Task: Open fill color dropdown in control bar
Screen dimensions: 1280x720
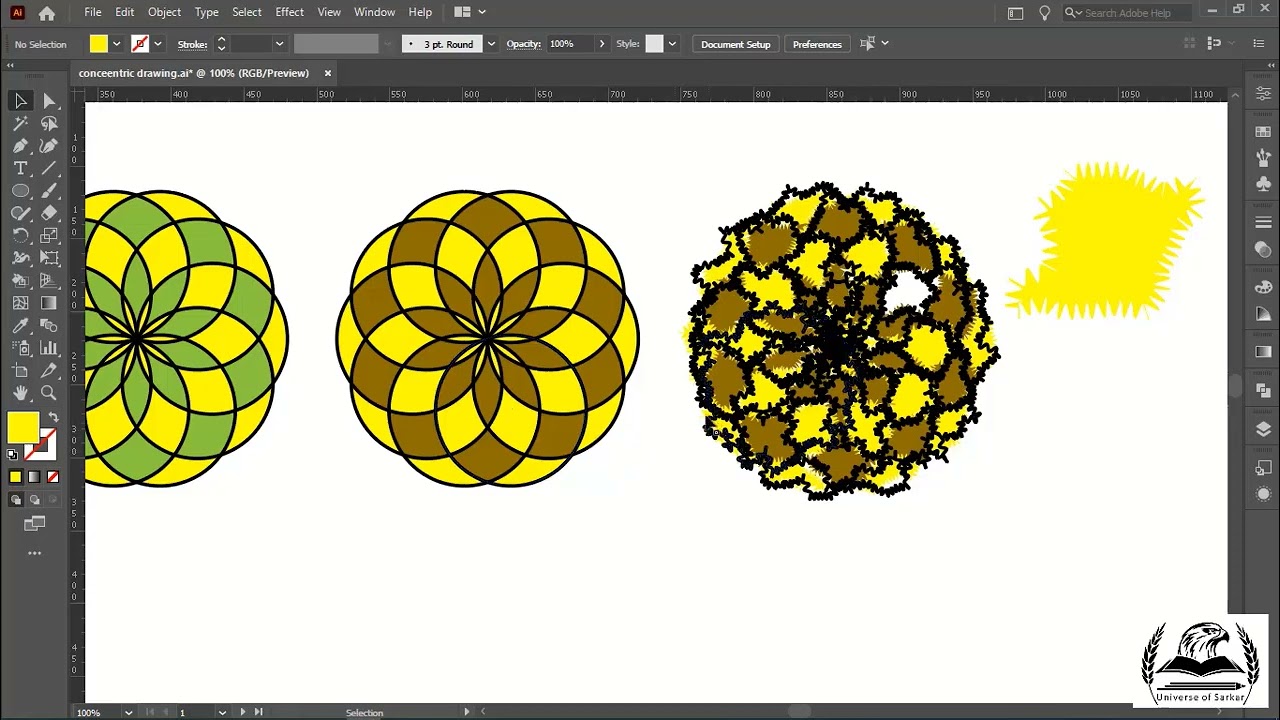Action: (117, 44)
